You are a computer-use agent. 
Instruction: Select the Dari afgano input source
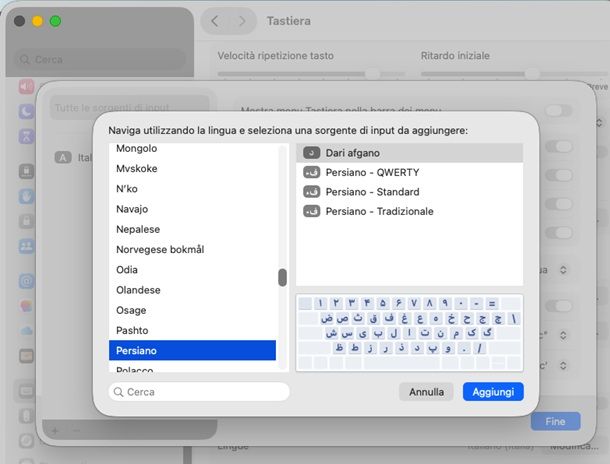410,153
